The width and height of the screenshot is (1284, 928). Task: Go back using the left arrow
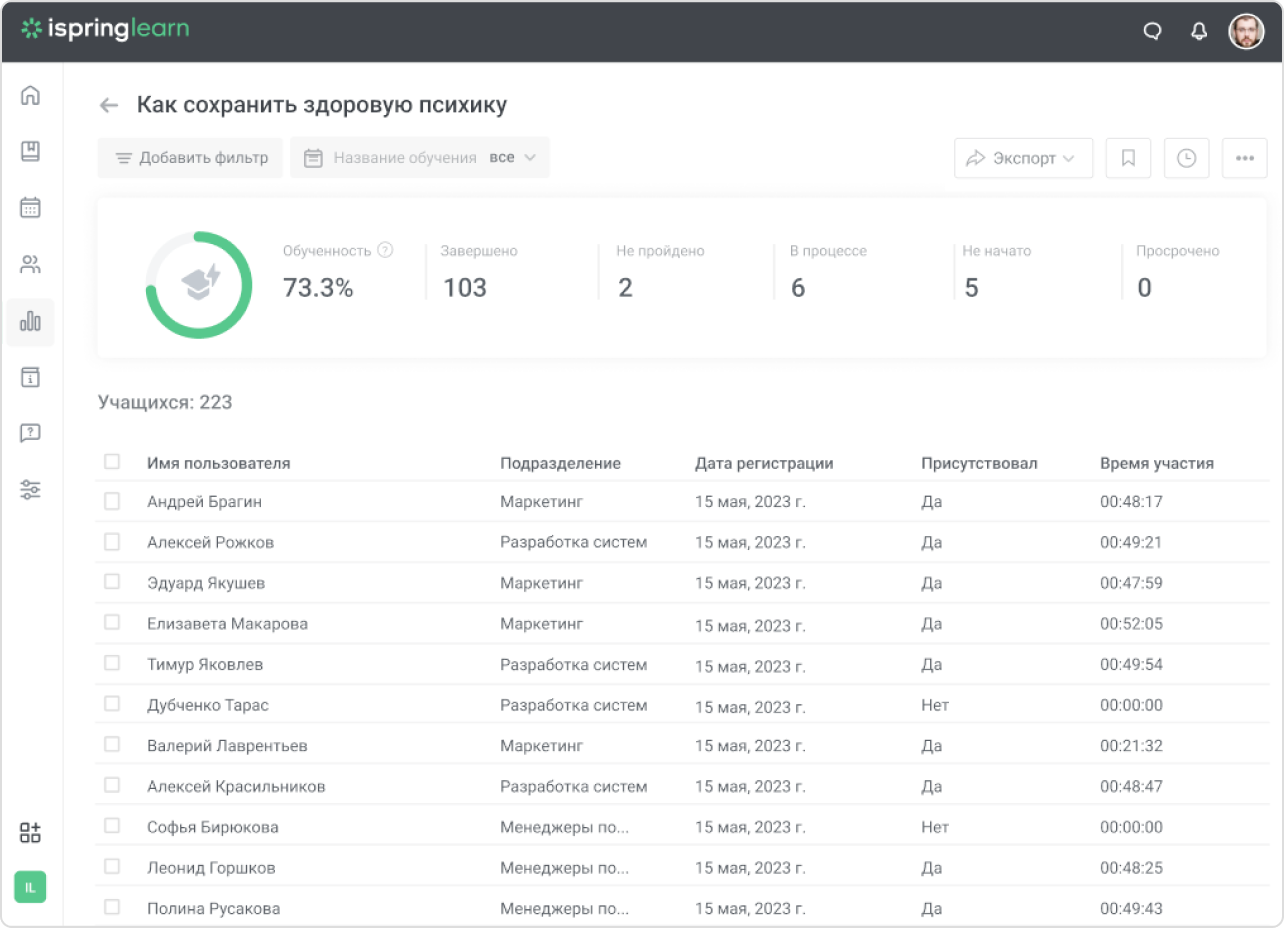(x=109, y=105)
